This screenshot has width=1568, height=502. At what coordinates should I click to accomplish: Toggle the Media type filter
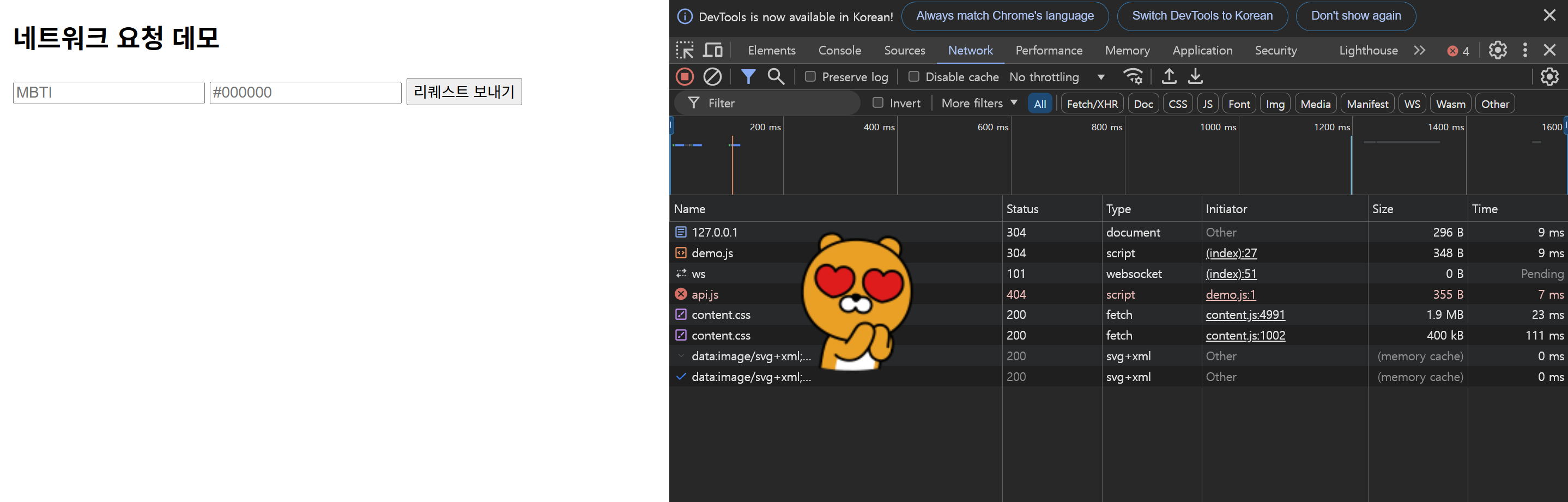1316,104
